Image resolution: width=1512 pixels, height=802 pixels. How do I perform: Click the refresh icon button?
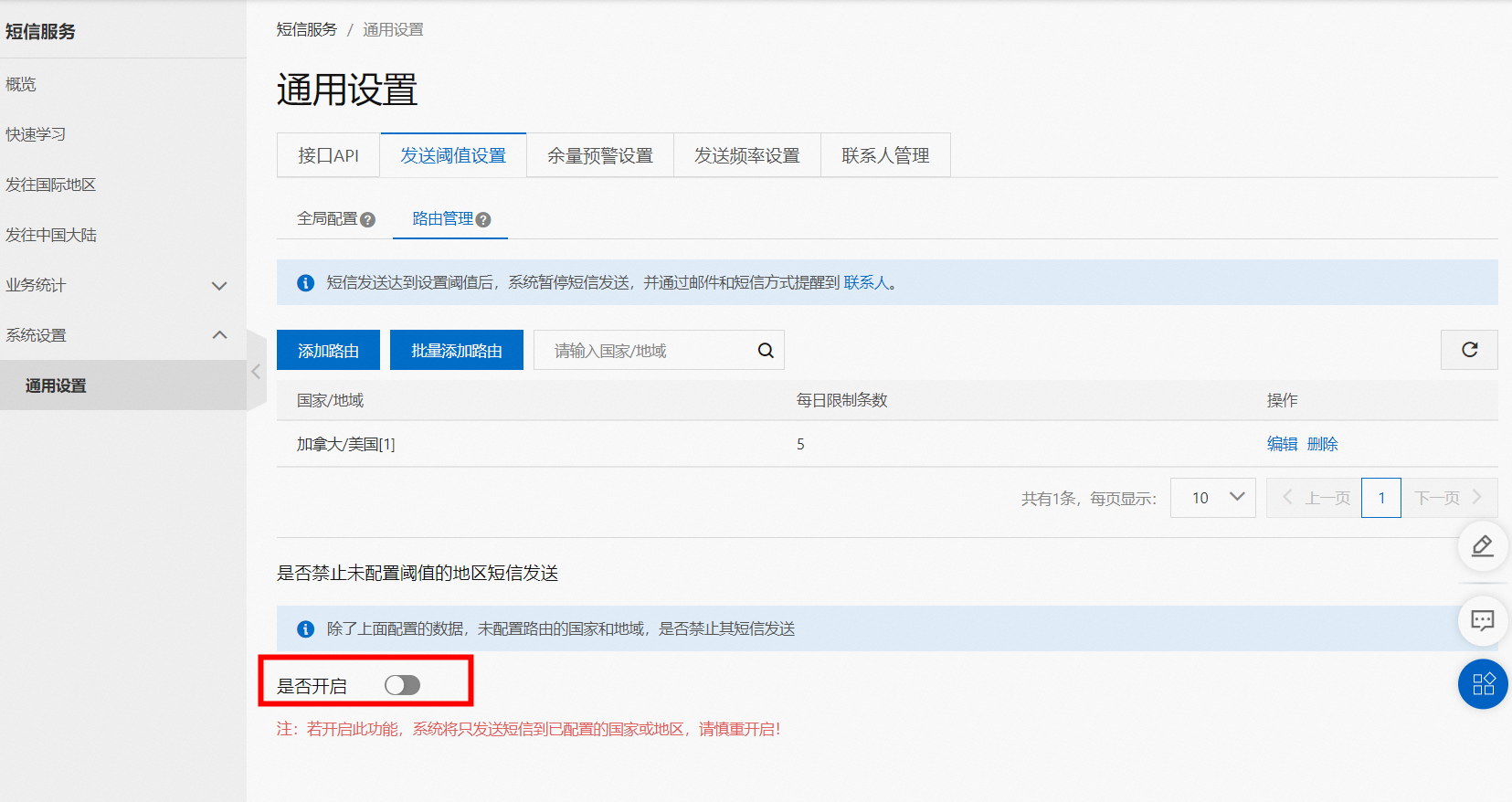point(1469,350)
